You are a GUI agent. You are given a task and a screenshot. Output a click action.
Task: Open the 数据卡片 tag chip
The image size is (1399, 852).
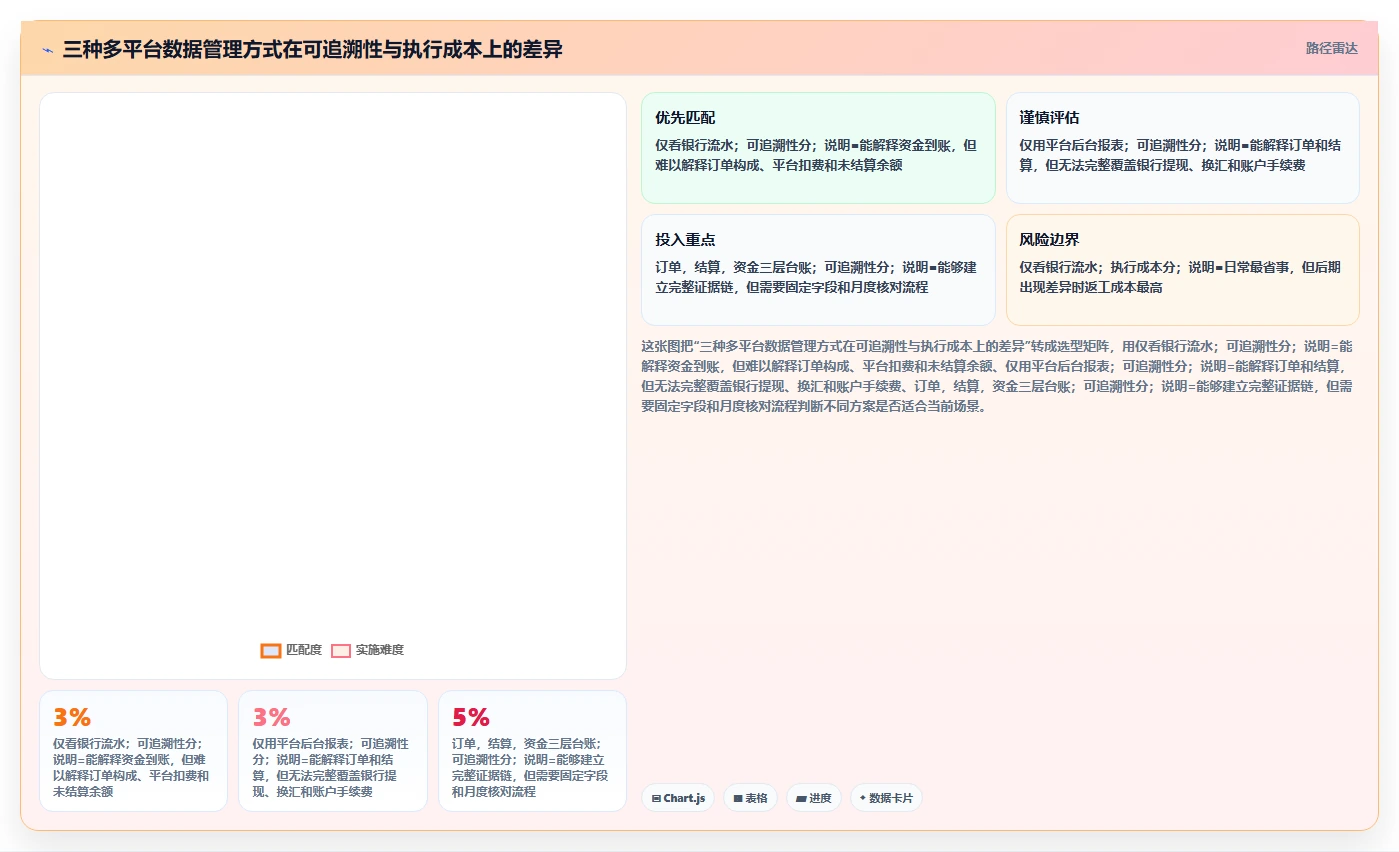pos(886,798)
